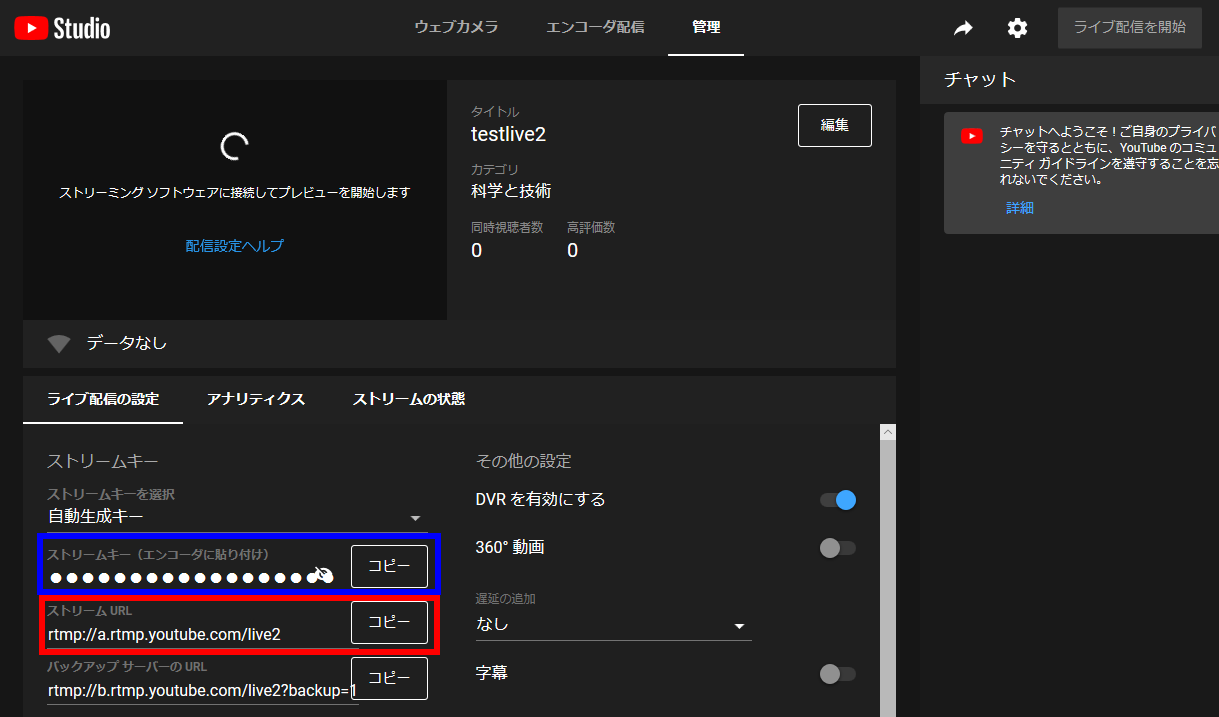Screen dimensions: 1219x717
Task: Open the ストリームキーを選択 dropdown
Action: click(x=237, y=517)
